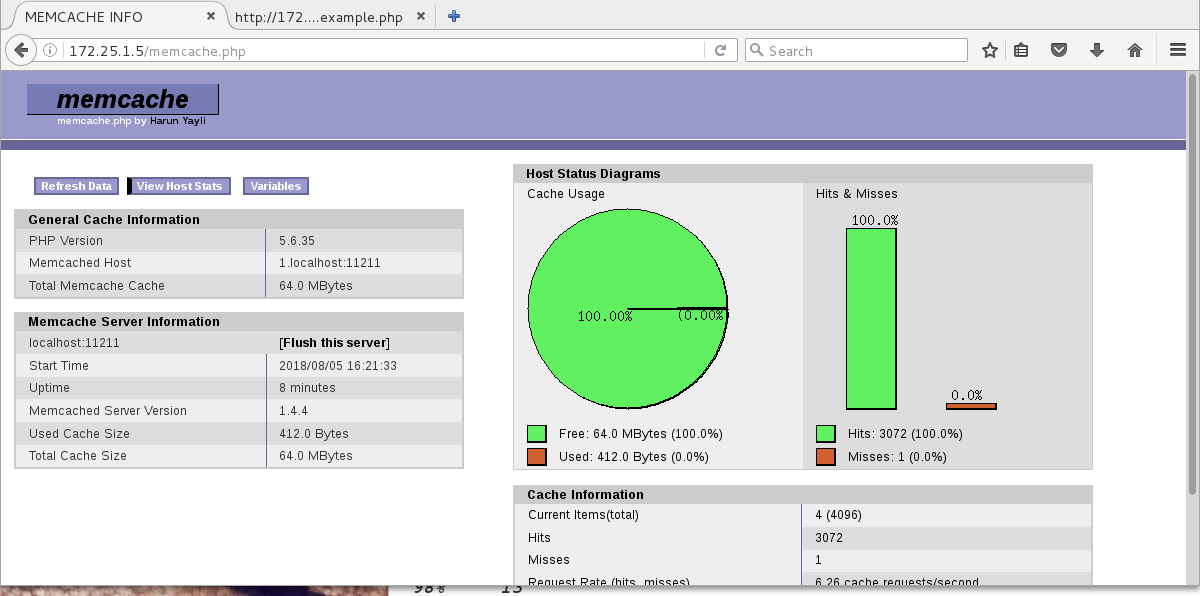Click the Start Time value 2018/08/05 16:21:33

pyautogui.click(x=338, y=366)
